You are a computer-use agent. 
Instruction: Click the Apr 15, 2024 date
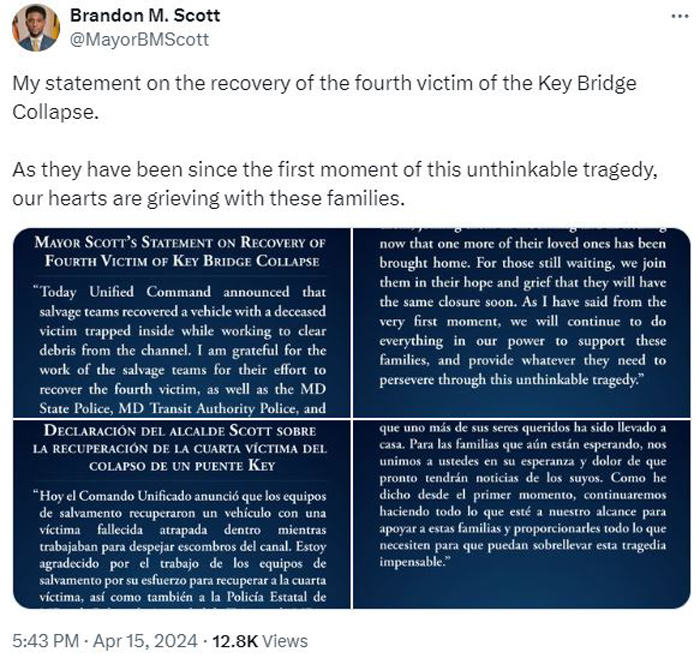[x=145, y=641]
